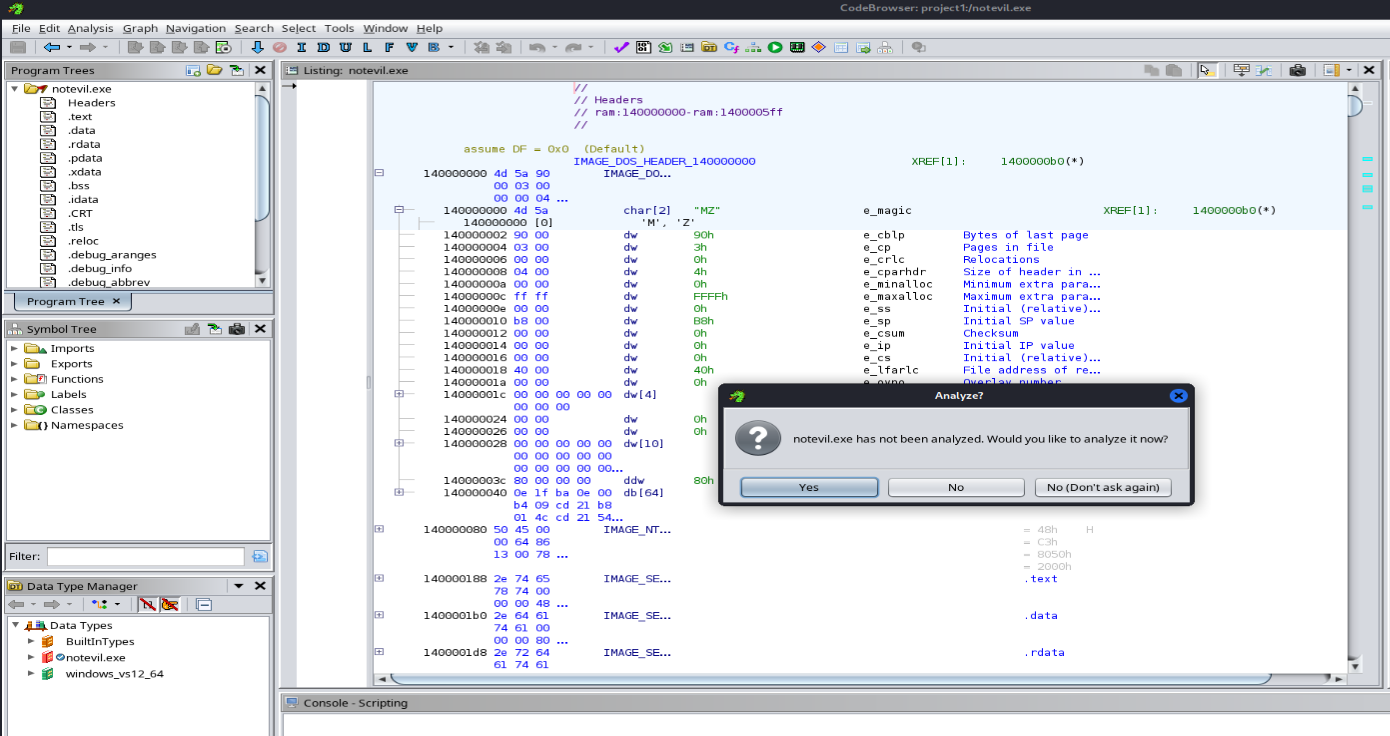Close the Symbol Tree panel
The height and width of the screenshot is (736, 1390).
[x=260, y=329]
